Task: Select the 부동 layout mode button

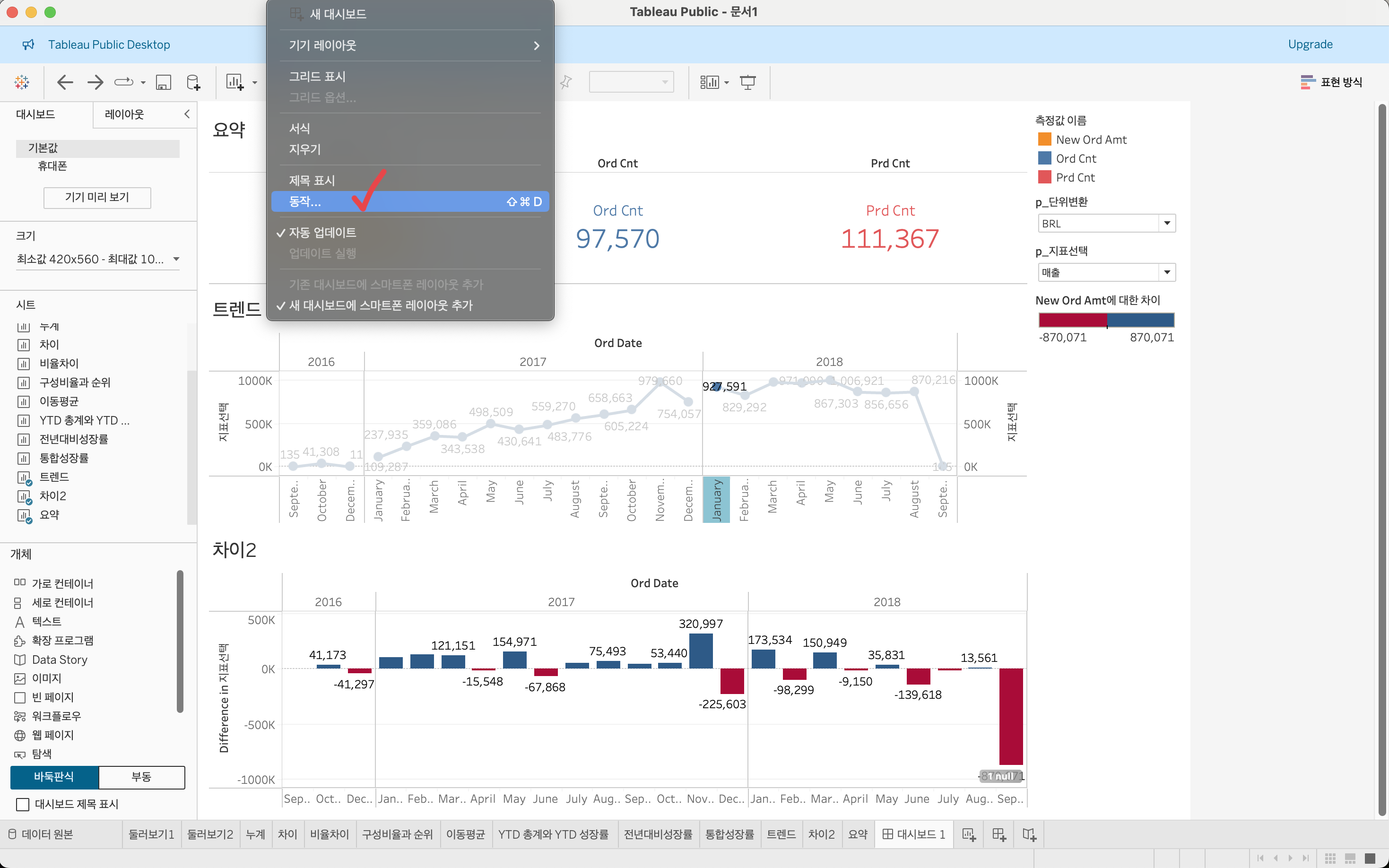Action: [x=141, y=777]
